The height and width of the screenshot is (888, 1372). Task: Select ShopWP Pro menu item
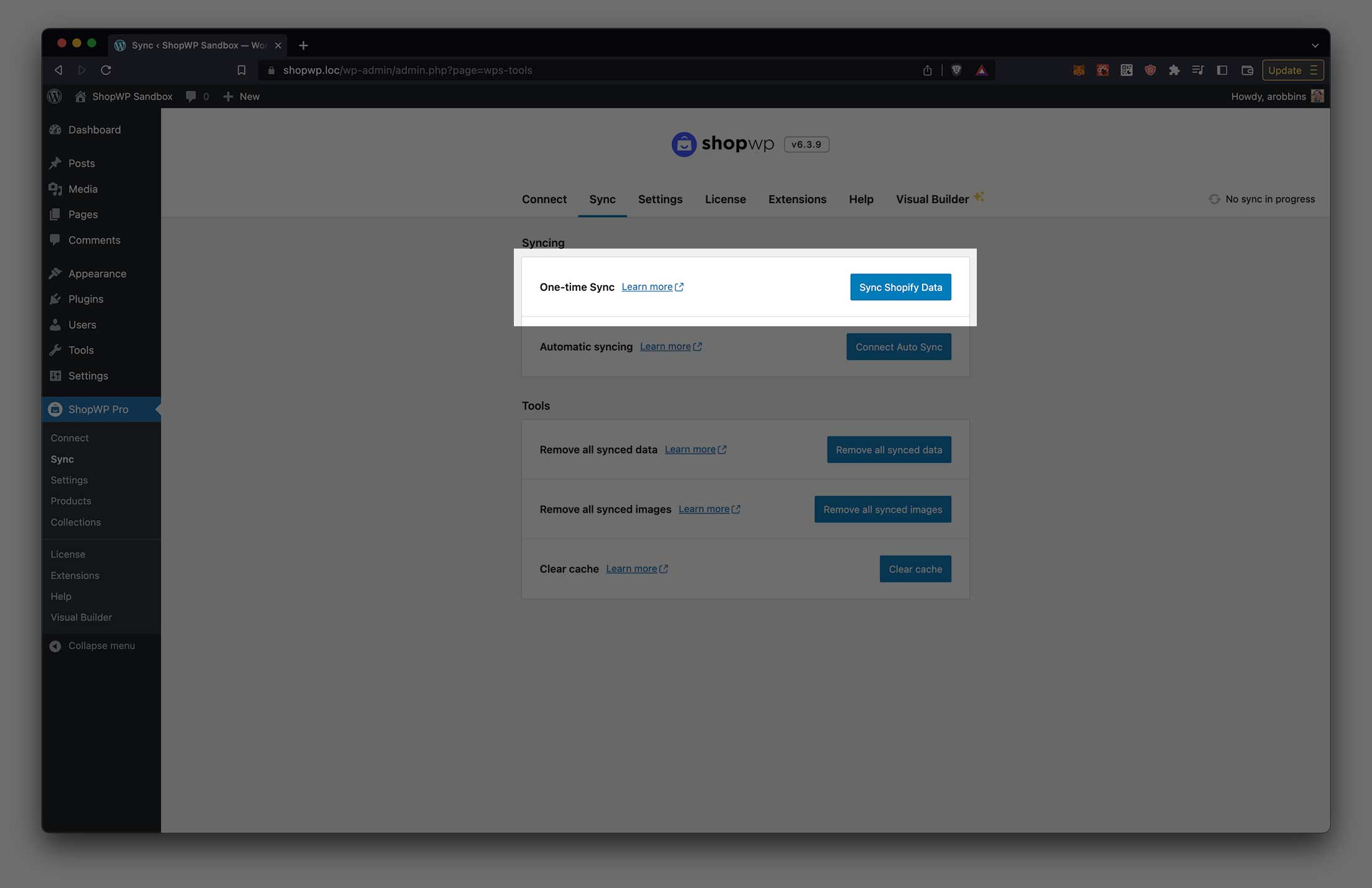98,409
